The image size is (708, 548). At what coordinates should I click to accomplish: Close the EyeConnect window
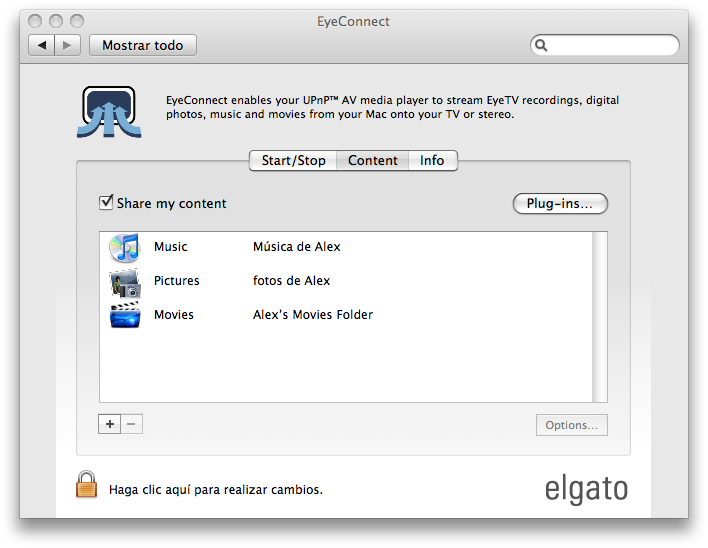(35, 21)
